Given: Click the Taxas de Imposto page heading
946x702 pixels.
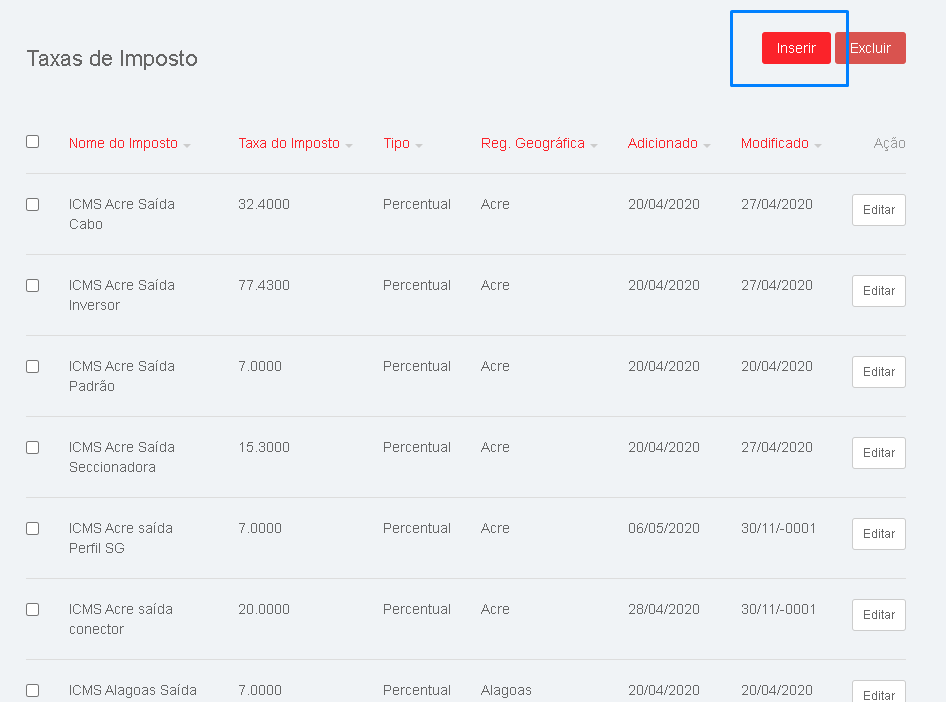Looking at the screenshot, I should coord(112,58).
